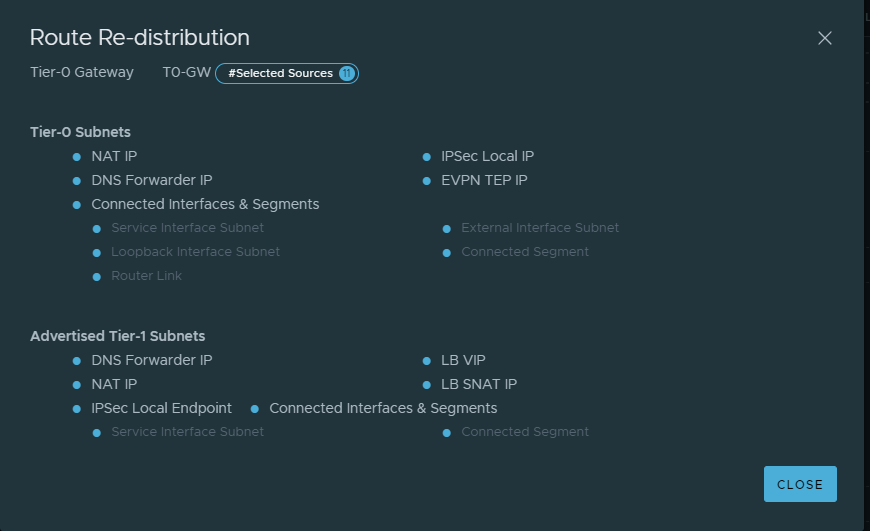The image size is (870, 531).
Task: Select Tier-0 DNS Forwarder IP entry
Action: (x=151, y=180)
